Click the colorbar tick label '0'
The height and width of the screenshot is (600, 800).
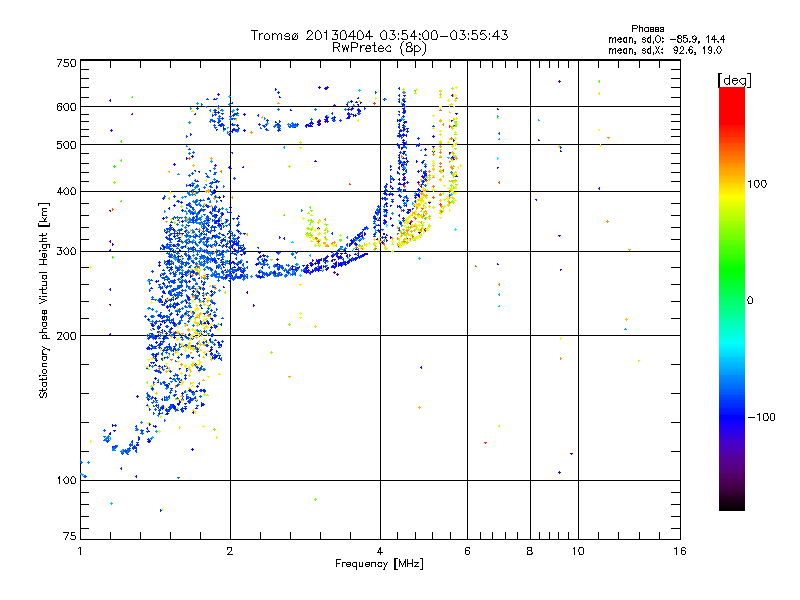coord(750,301)
